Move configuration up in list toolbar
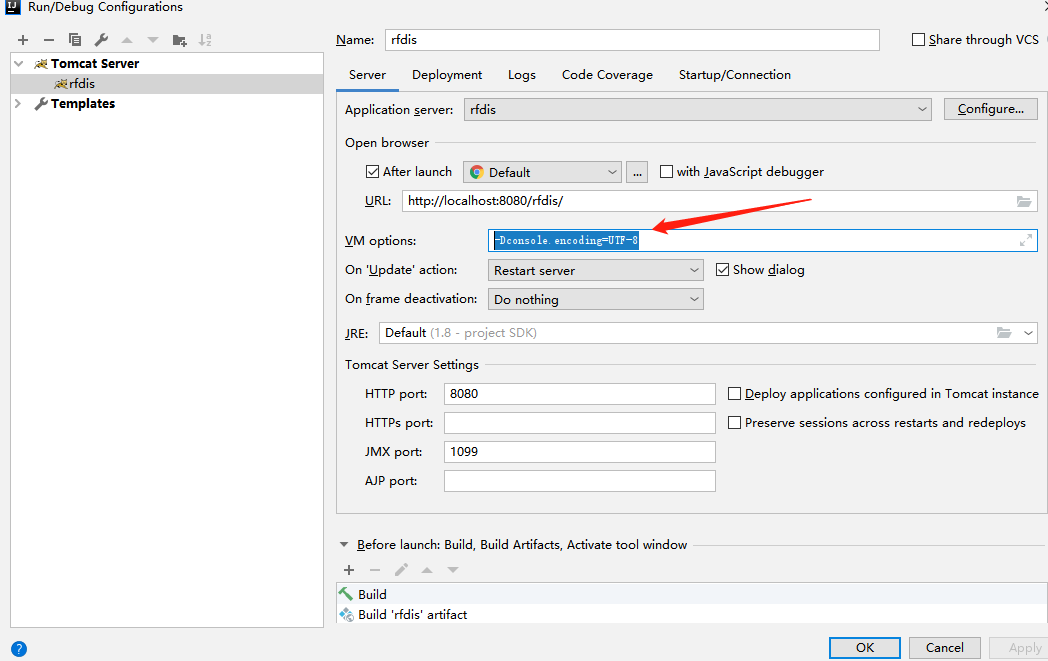 127,40
